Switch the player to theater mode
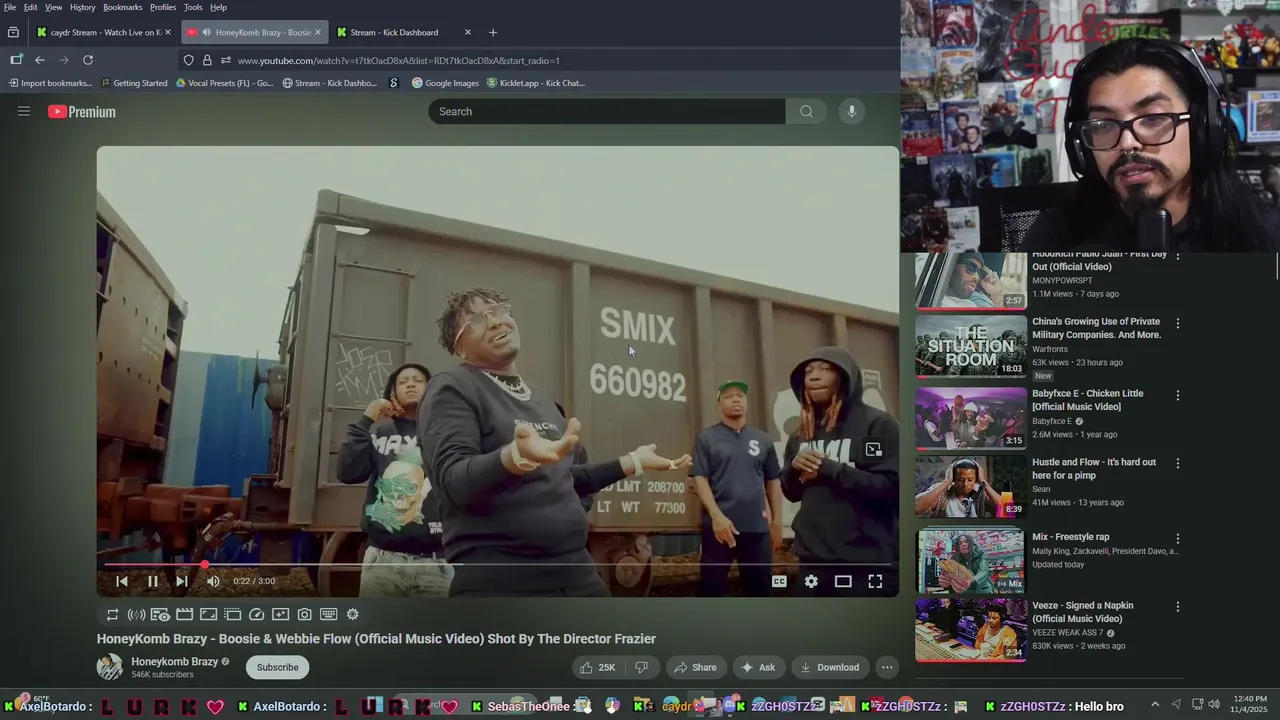Viewport: 1280px width, 720px height. pyautogui.click(x=843, y=581)
